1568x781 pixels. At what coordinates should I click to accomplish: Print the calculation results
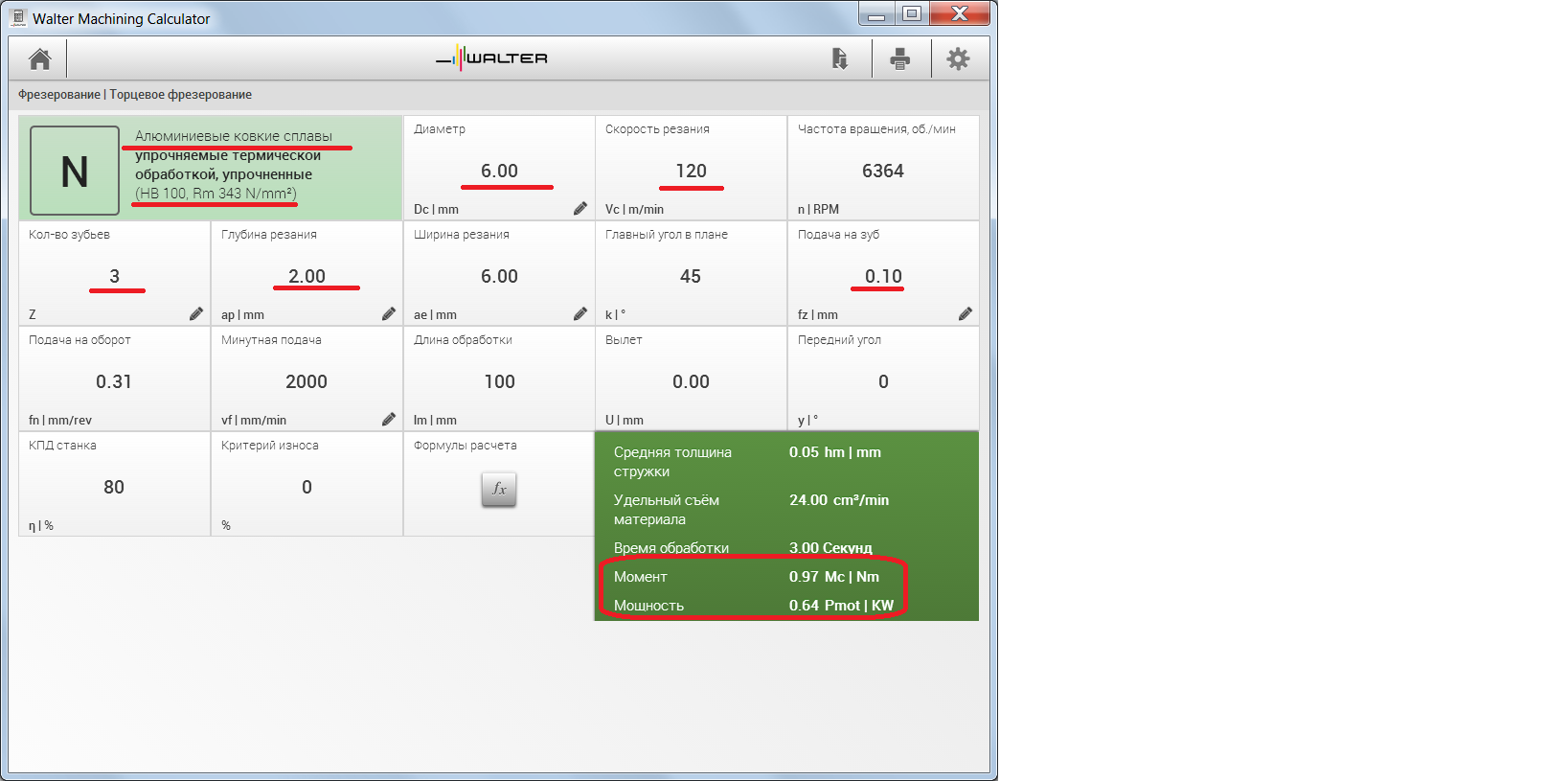899,59
